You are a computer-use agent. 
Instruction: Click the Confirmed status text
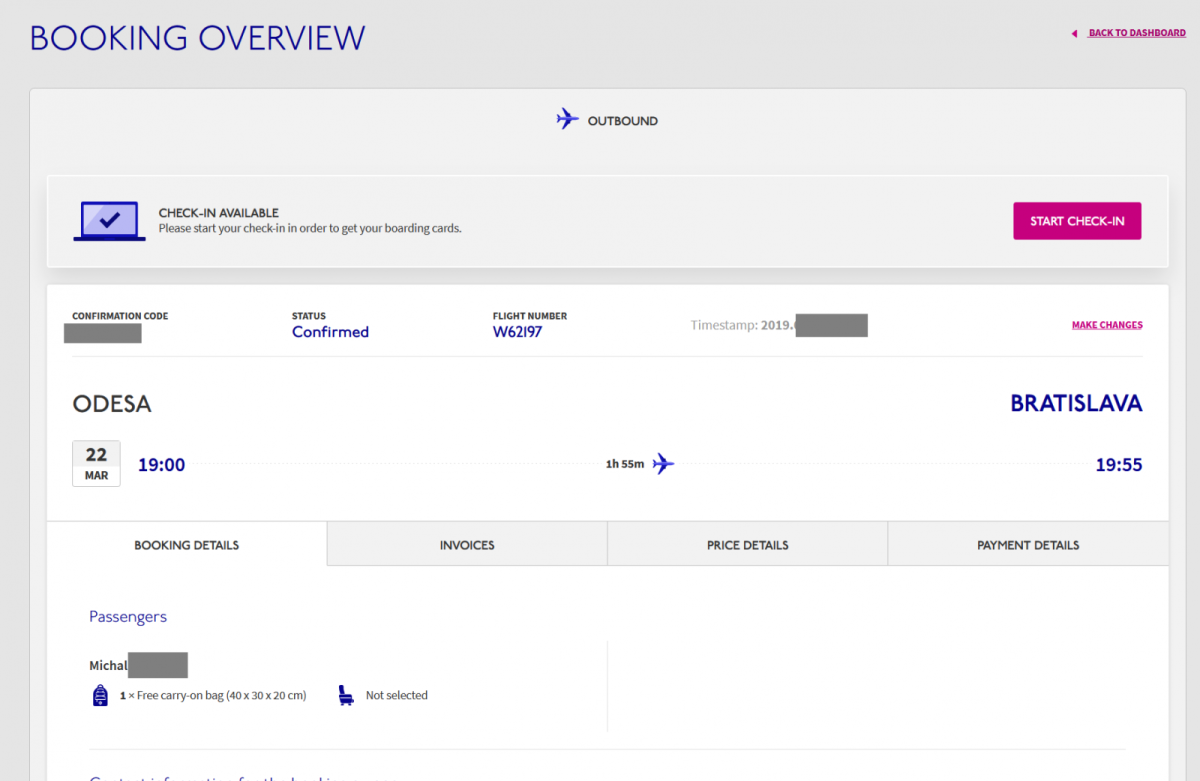coord(330,332)
